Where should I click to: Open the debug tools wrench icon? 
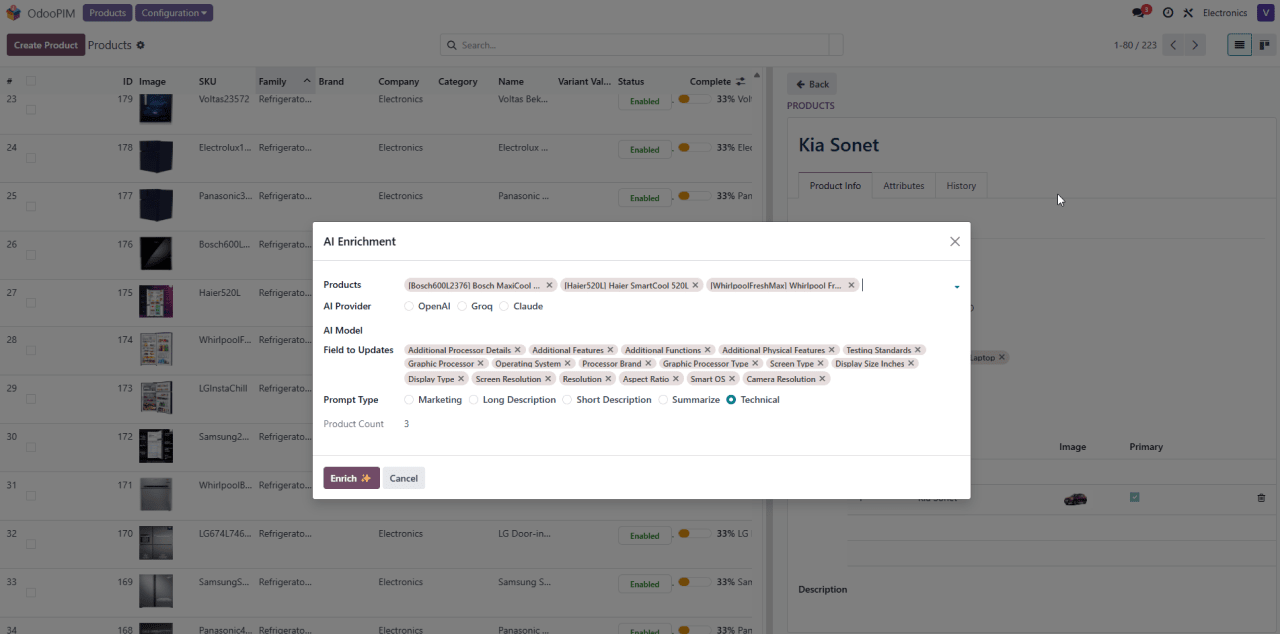[x=1188, y=13]
